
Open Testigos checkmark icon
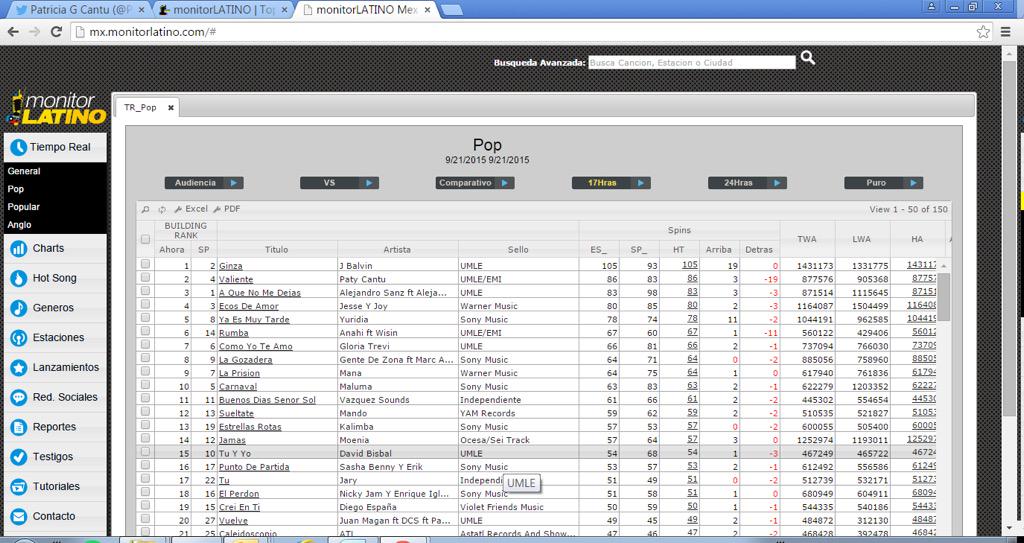(x=18, y=457)
